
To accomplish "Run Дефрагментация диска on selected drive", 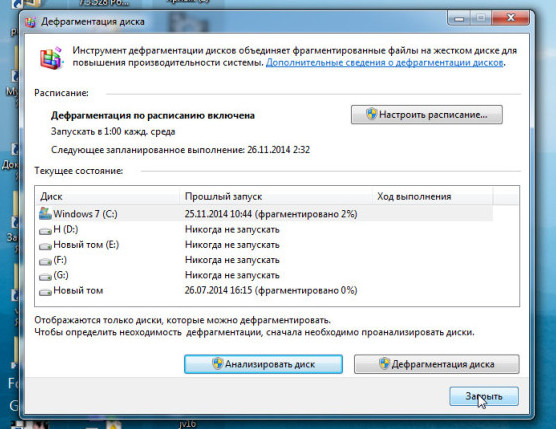I will click(x=437, y=364).
